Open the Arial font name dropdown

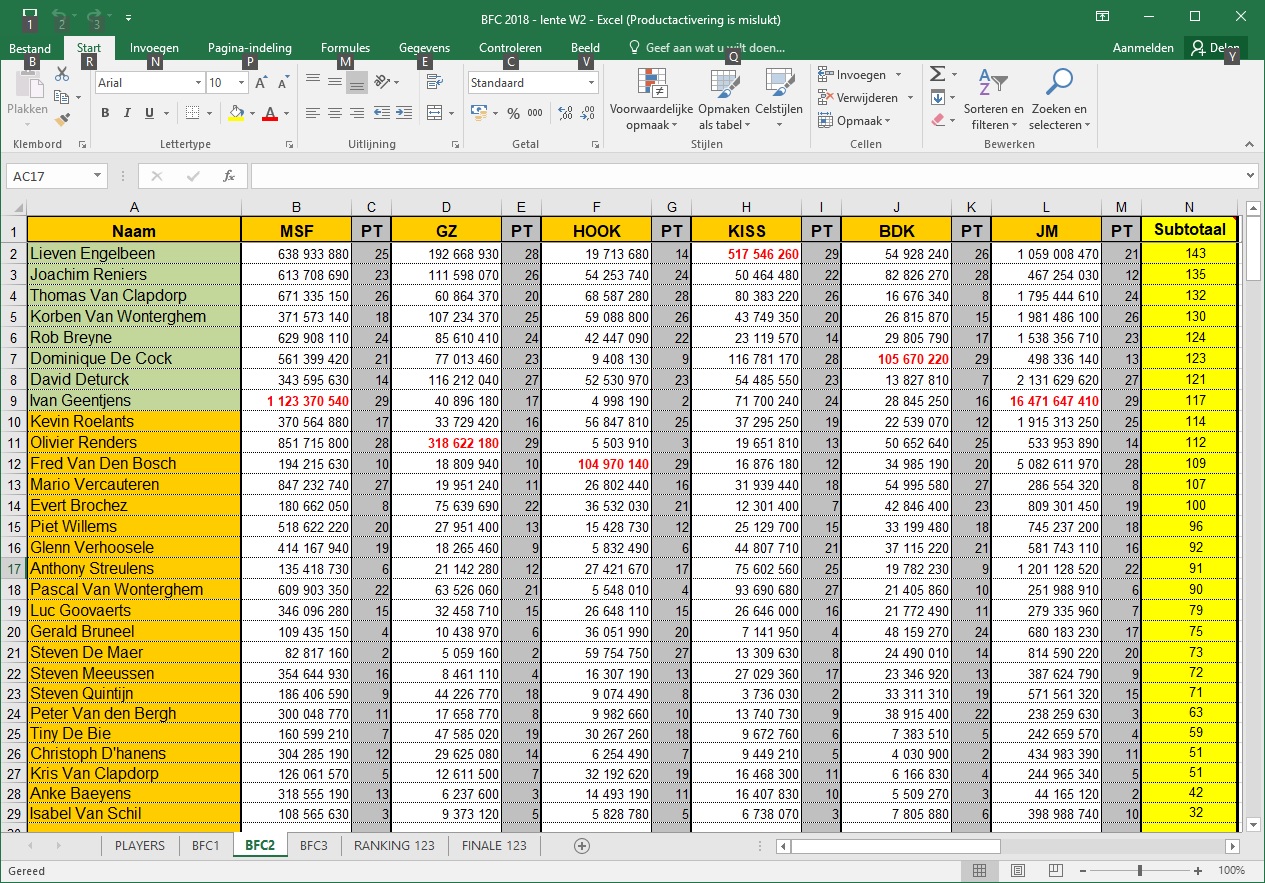[197, 83]
